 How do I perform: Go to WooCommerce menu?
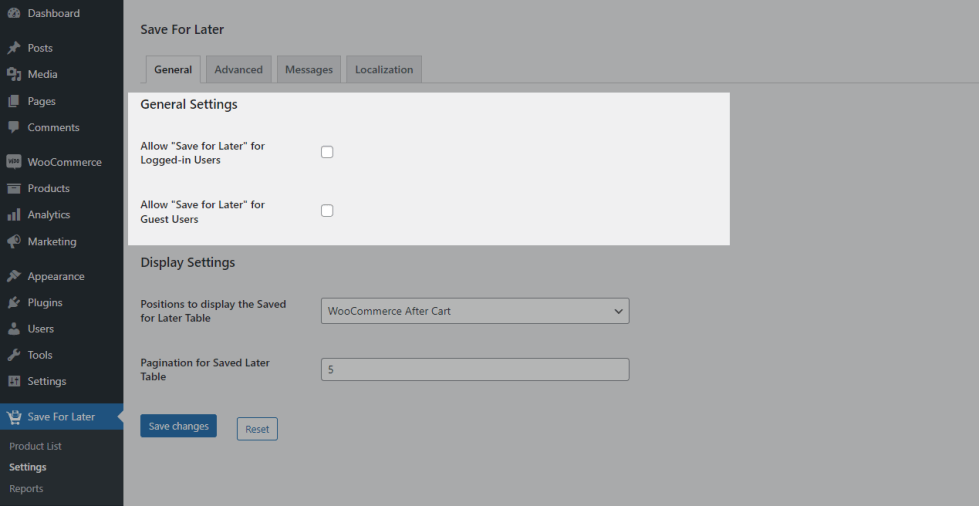click(64, 162)
